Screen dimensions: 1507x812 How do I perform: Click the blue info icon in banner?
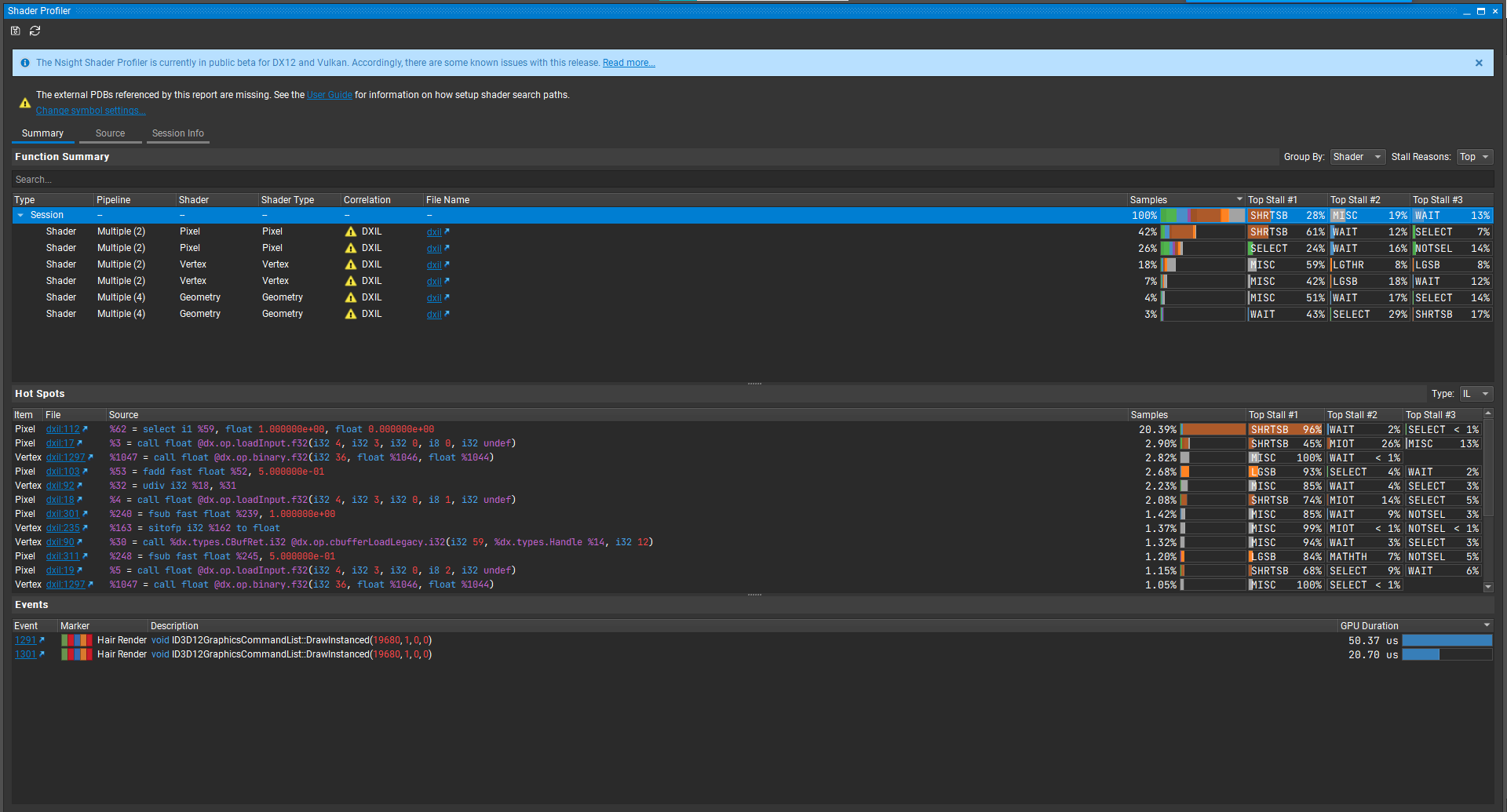click(x=25, y=63)
